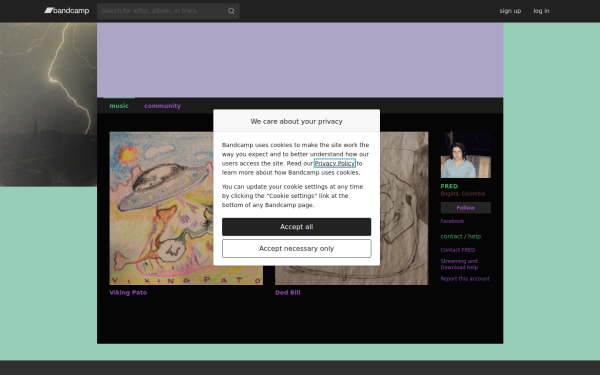Open the Viking Pato title link
This screenshot has width=600, height=375.
[x=128, y=292]
